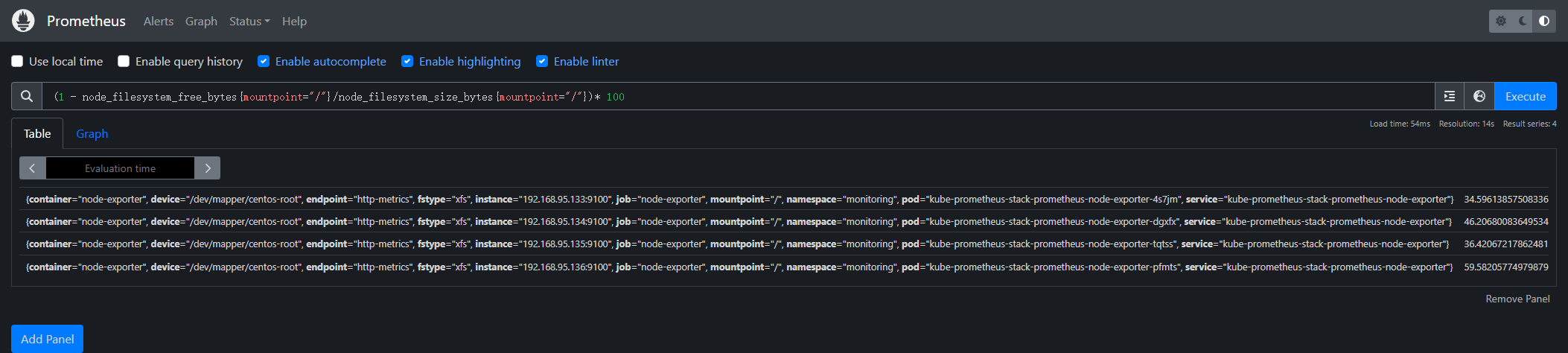Image resolution: width=1568 pixels, height=353 pixels.
Task: Switch to the Graph tab
Action: pos(92,133)
